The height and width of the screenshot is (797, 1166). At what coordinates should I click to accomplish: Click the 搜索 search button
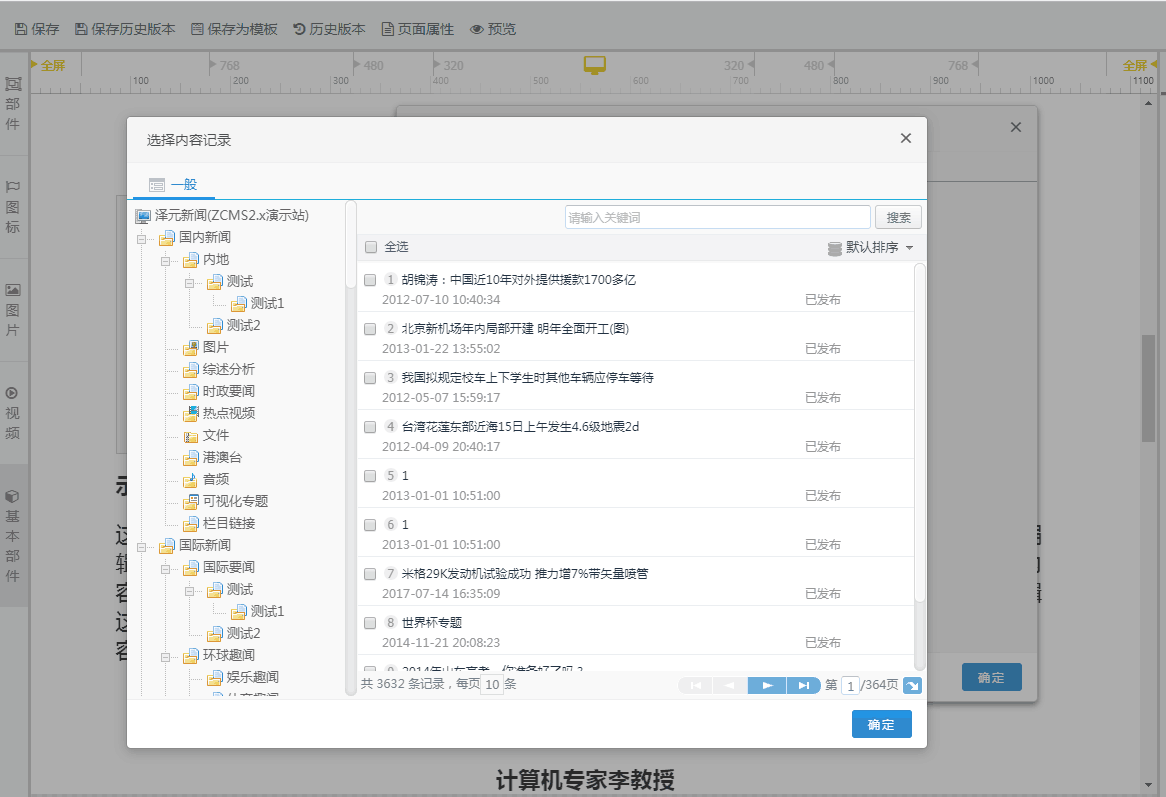coord(898,217)
